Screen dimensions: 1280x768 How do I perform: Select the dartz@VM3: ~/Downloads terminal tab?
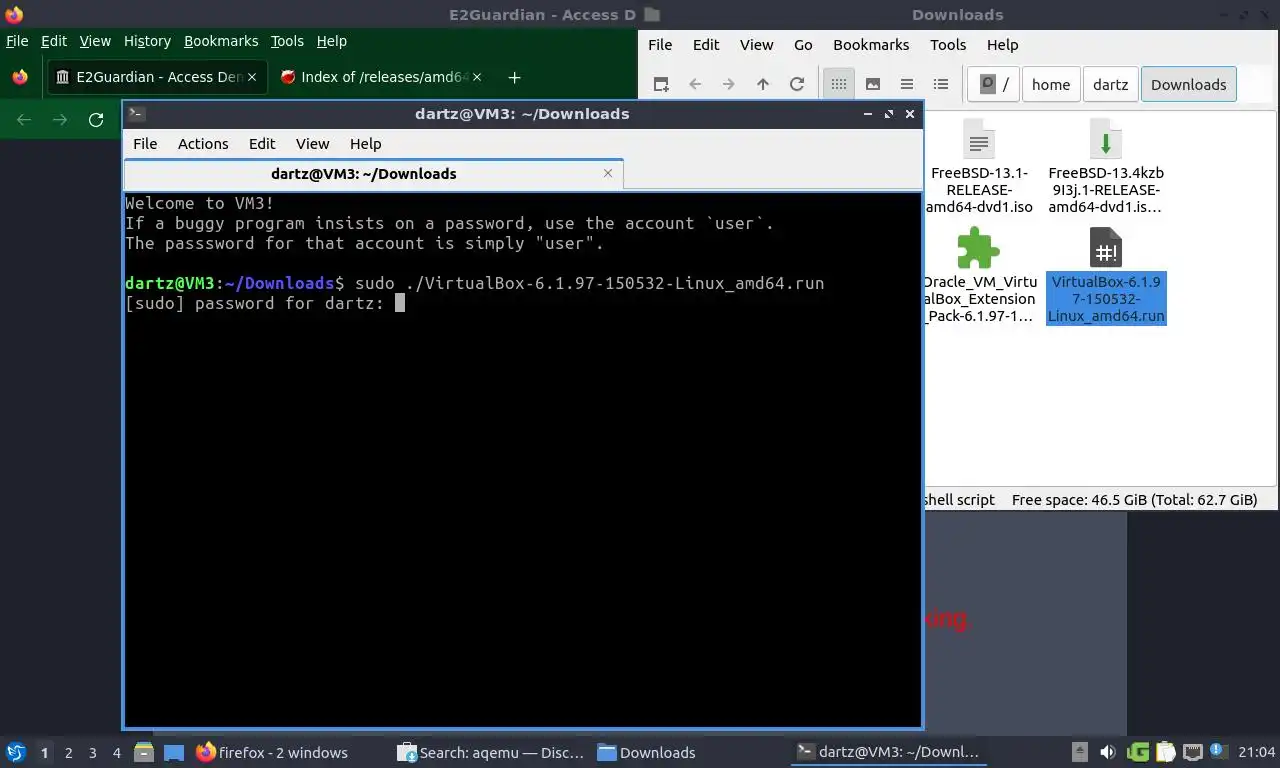(x=373, y=174)
